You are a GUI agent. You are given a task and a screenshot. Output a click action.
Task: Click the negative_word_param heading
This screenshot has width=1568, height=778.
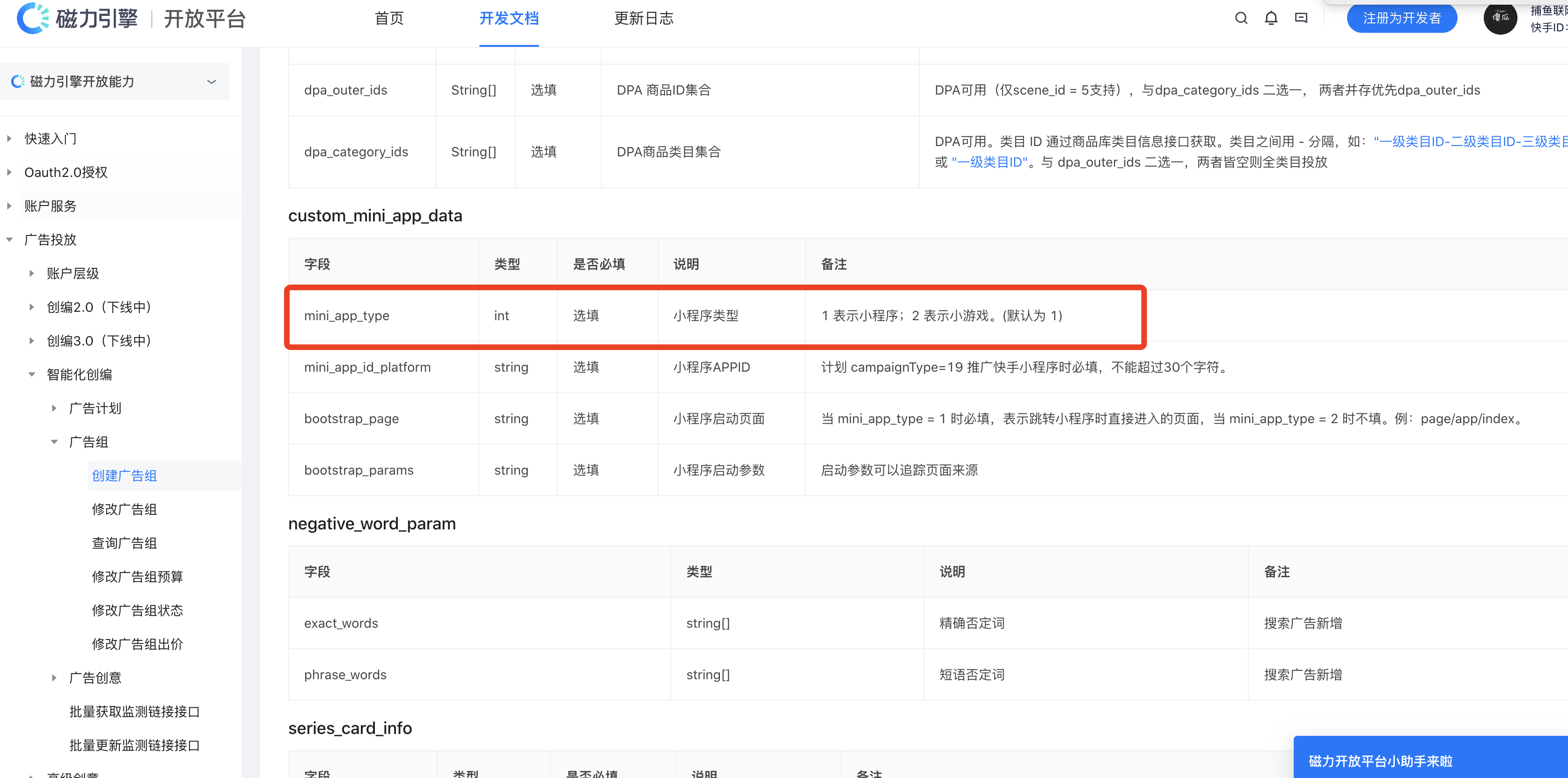click(x=371, y=523)
